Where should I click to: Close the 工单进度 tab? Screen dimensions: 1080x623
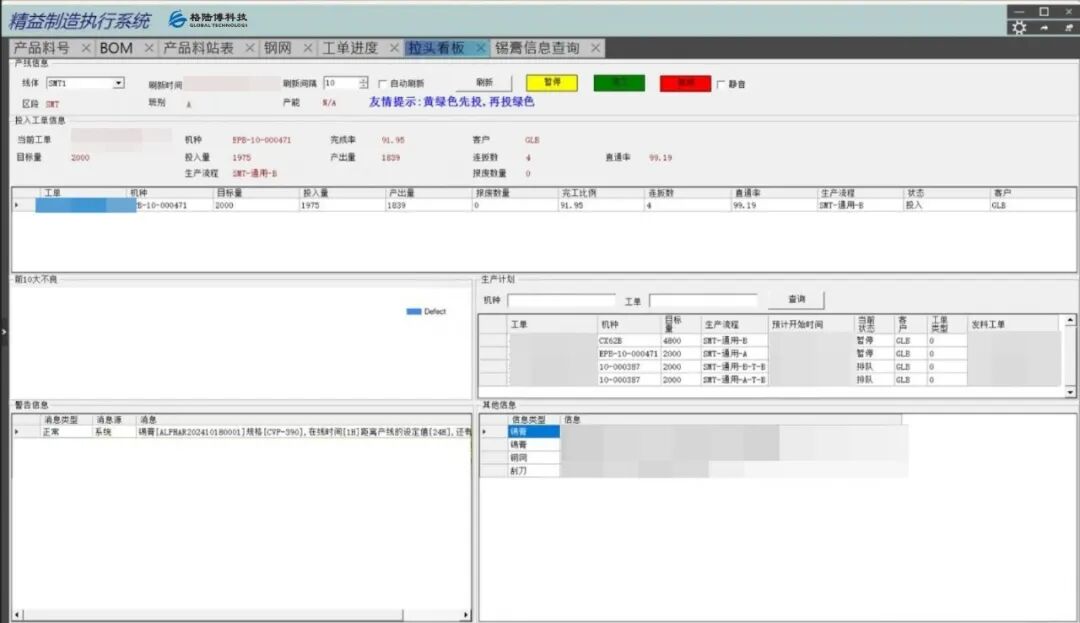tap(394, 47)
